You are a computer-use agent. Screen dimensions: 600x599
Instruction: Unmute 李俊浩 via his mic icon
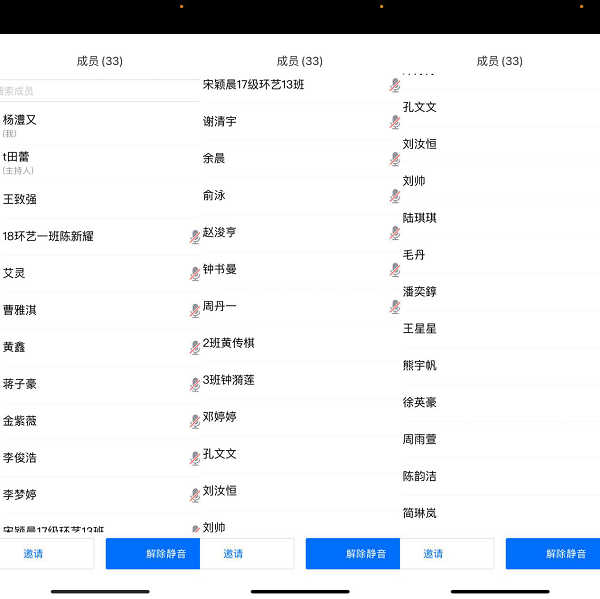coord(195,458)
